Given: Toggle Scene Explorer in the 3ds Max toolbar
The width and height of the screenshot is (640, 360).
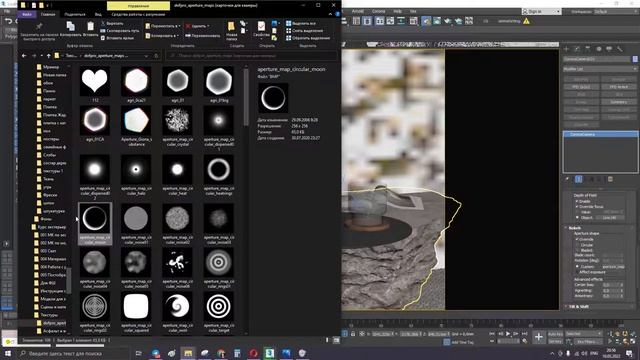Looking at the screenshot, I should point(356,21).
